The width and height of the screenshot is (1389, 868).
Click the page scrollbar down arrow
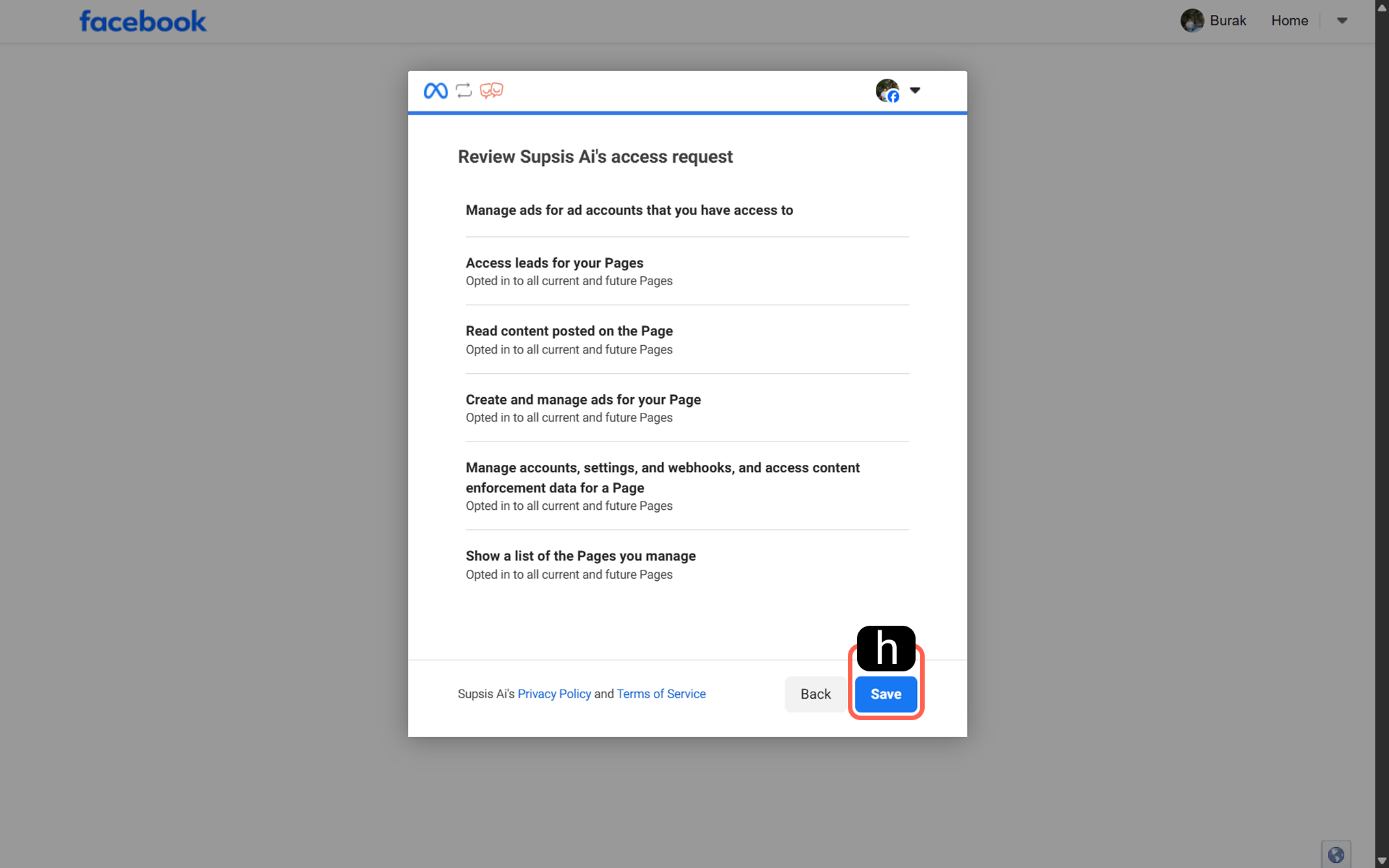pos(1382,861)
